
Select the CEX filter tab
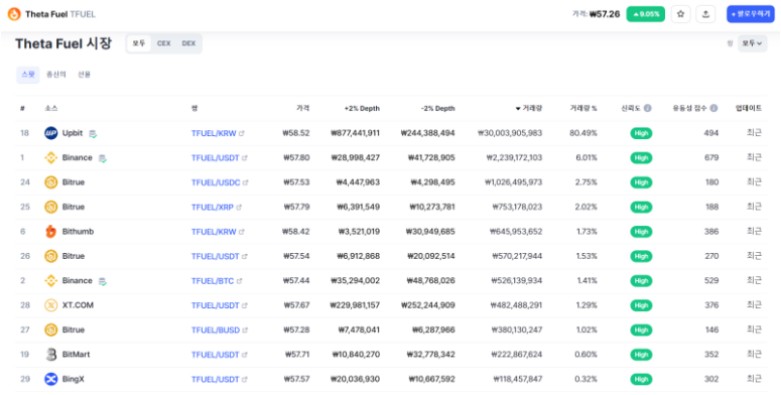coord(164,43)
